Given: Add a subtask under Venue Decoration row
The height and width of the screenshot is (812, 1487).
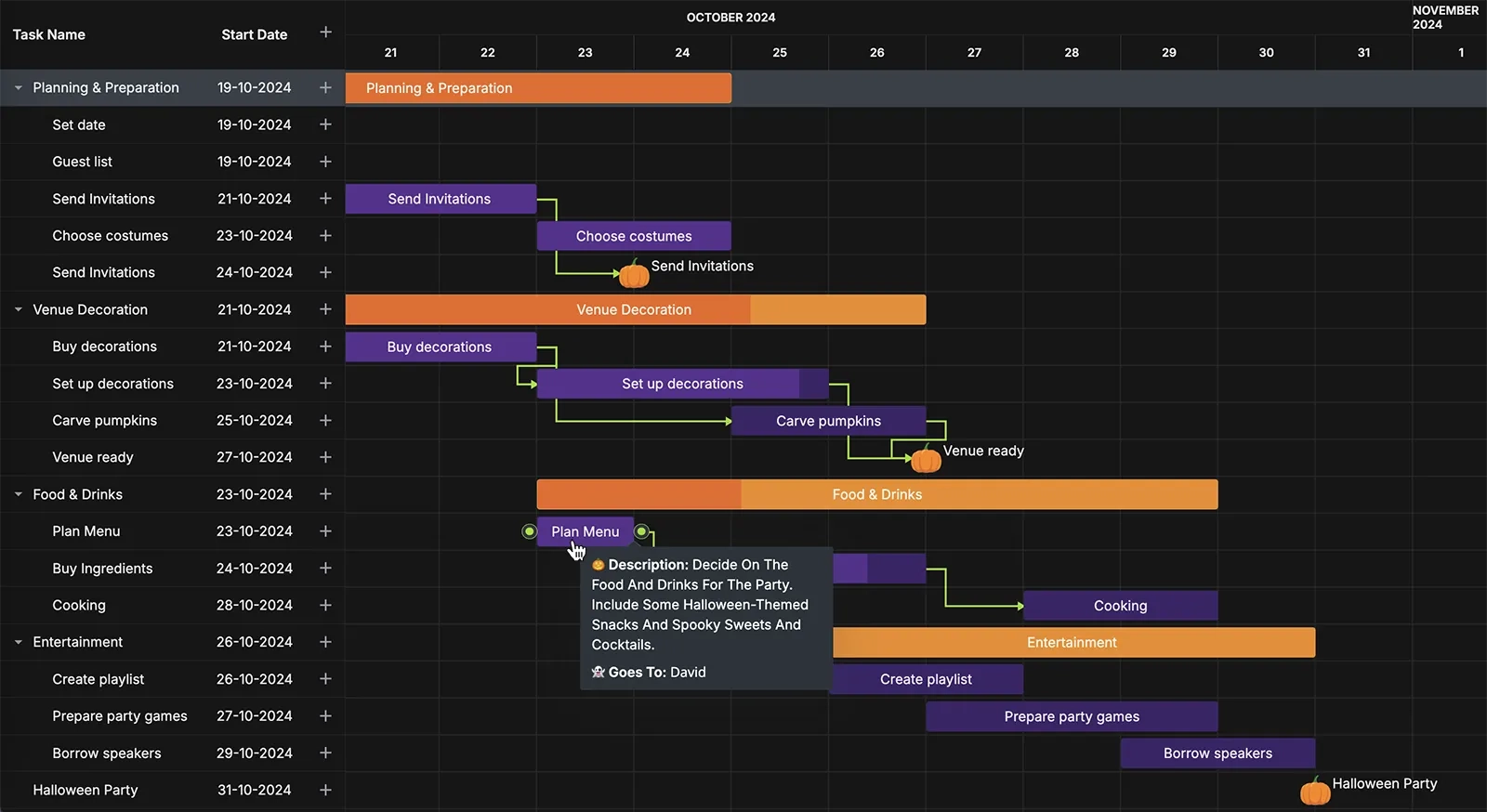Looking at the screenshot, I should click(x=325, y=309).
